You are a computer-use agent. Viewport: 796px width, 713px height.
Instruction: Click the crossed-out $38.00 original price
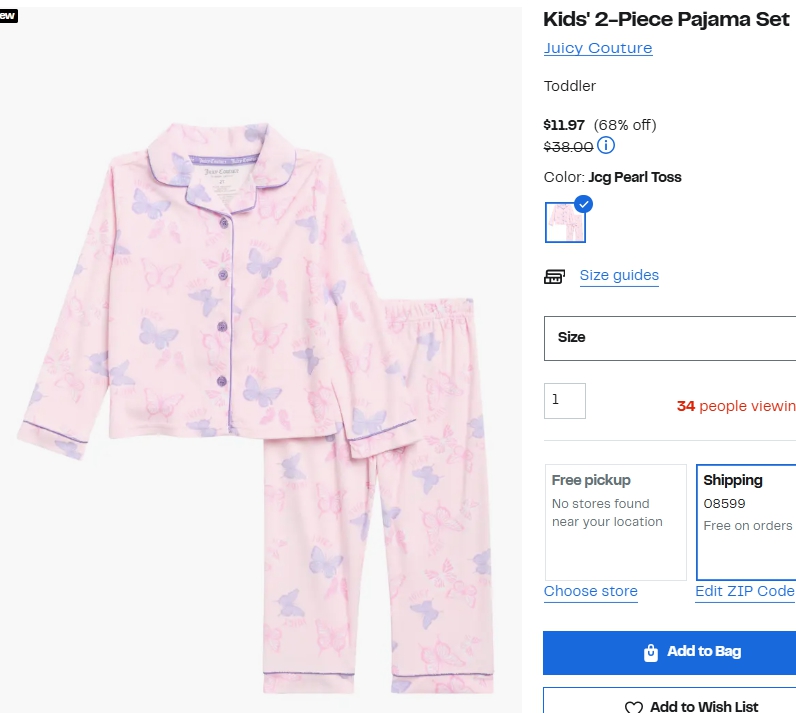click(x=568, y=147)
